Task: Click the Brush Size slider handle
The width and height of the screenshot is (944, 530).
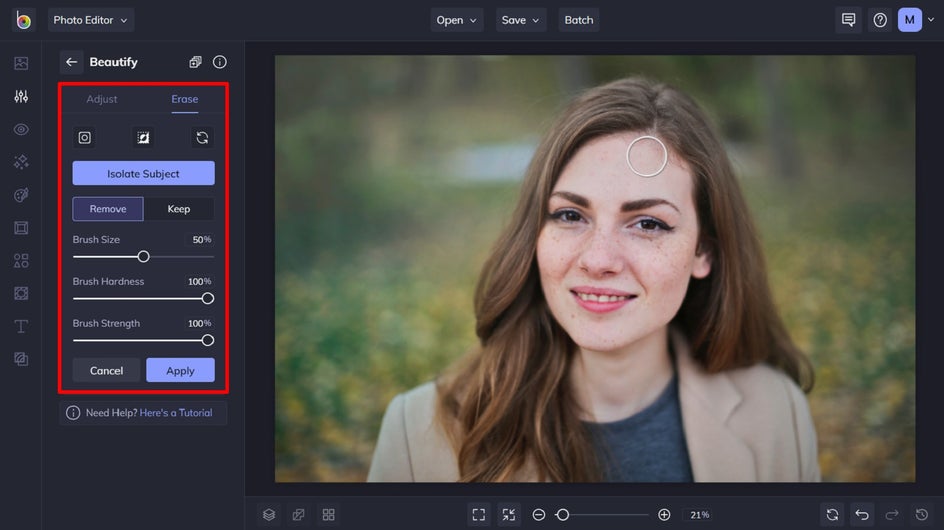Action: click(x=143, y=257)
